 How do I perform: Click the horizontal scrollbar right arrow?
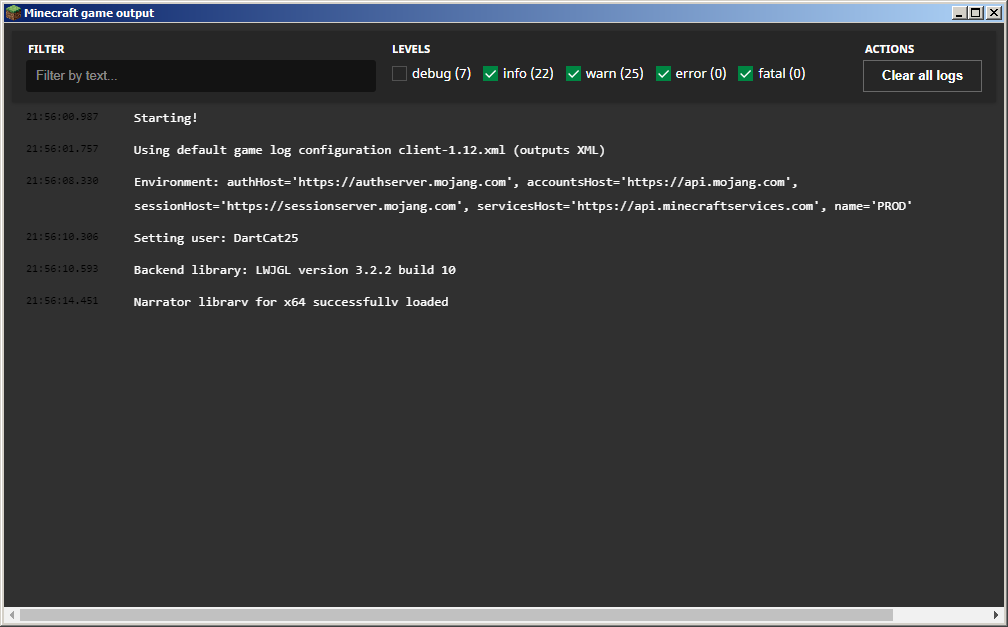996,615
